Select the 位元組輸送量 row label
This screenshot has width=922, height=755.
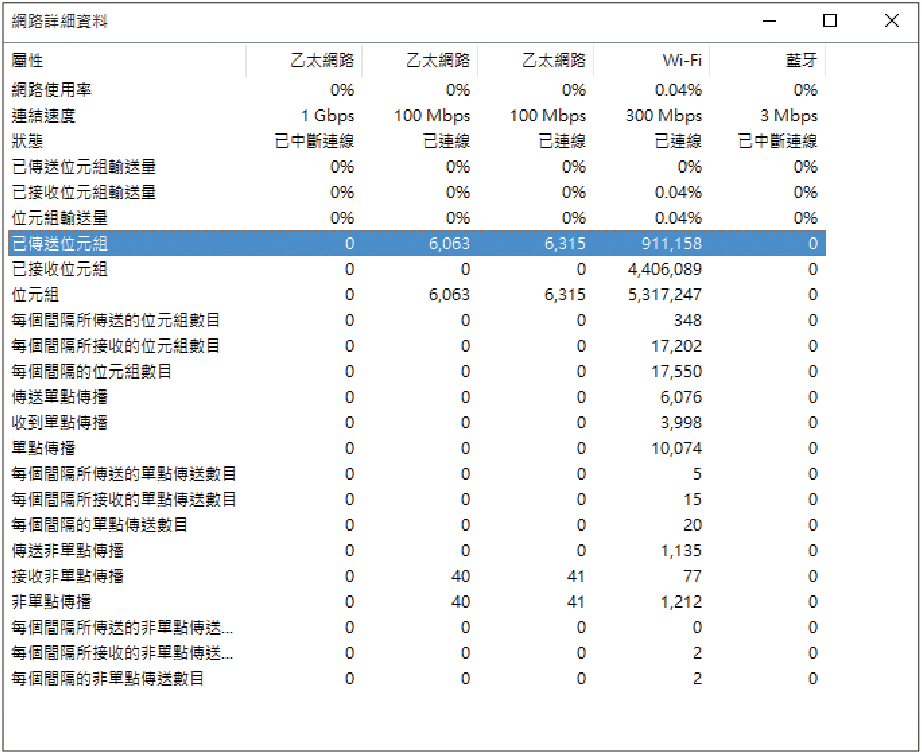coord(59,218)
